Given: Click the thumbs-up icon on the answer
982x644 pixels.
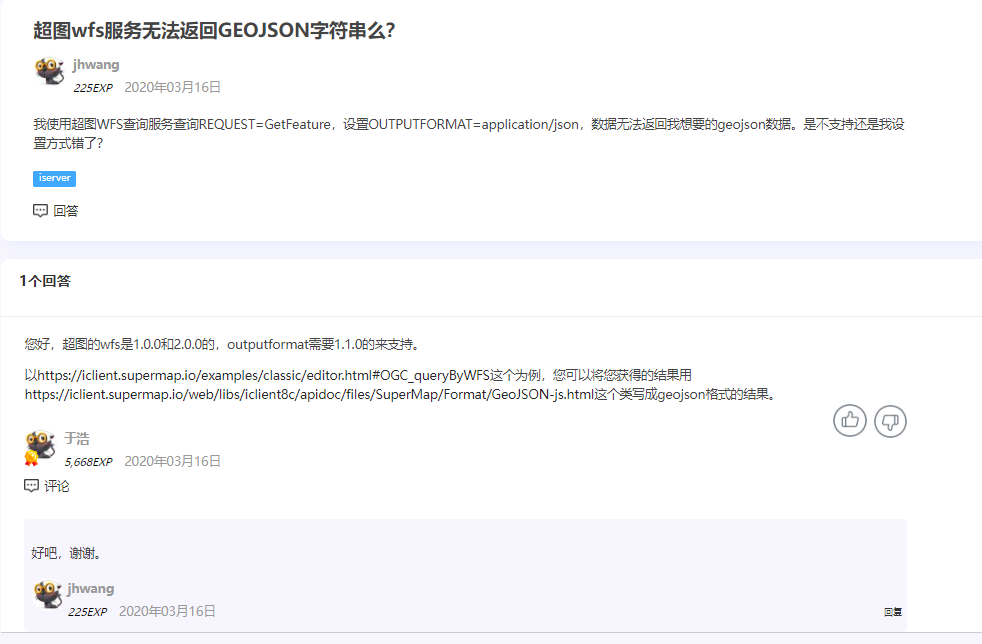Looking at the screenshot, I should coord(849,420).
